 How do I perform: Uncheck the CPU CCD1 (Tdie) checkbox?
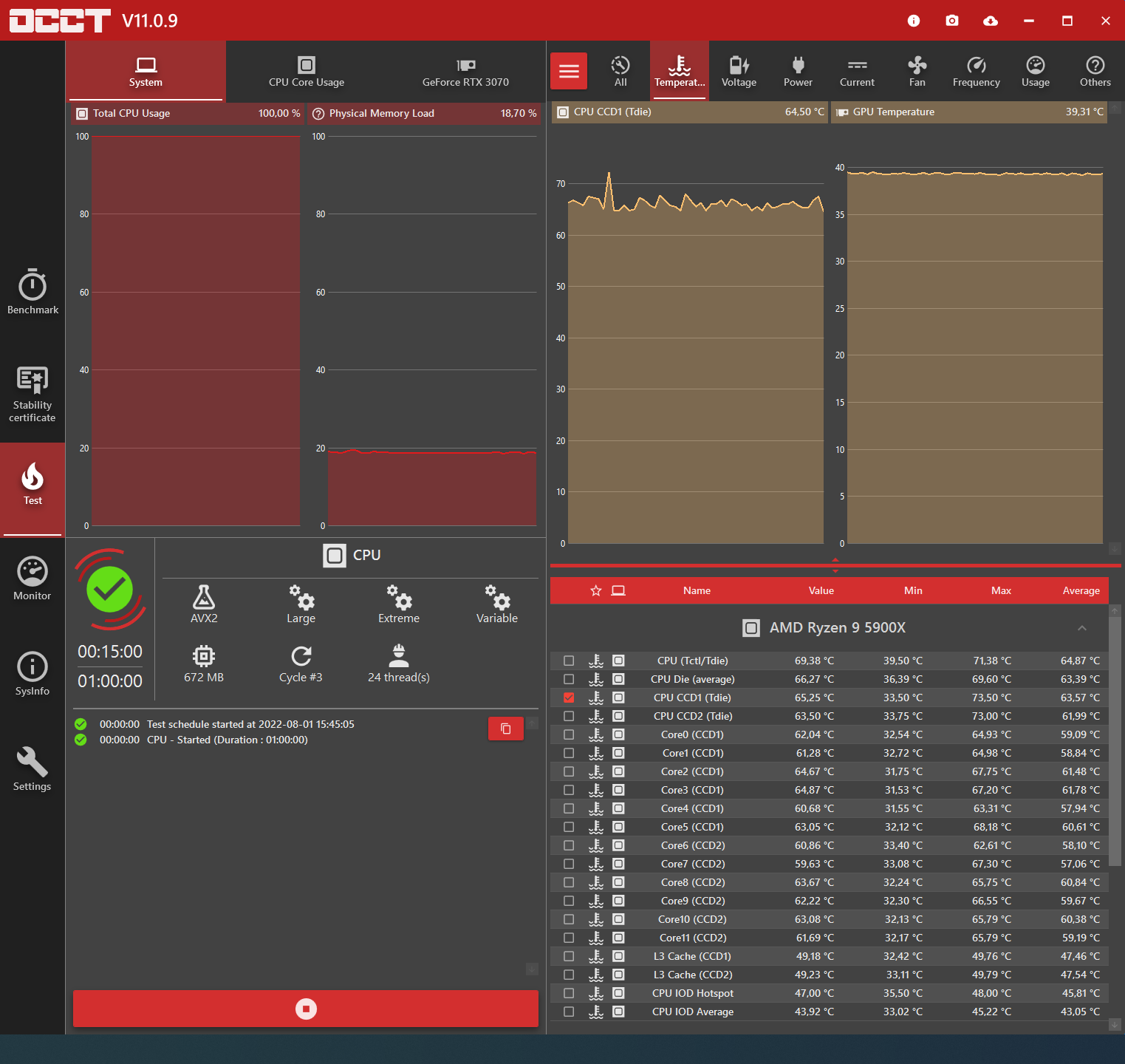pyautogui.click(x=569, y=698)
